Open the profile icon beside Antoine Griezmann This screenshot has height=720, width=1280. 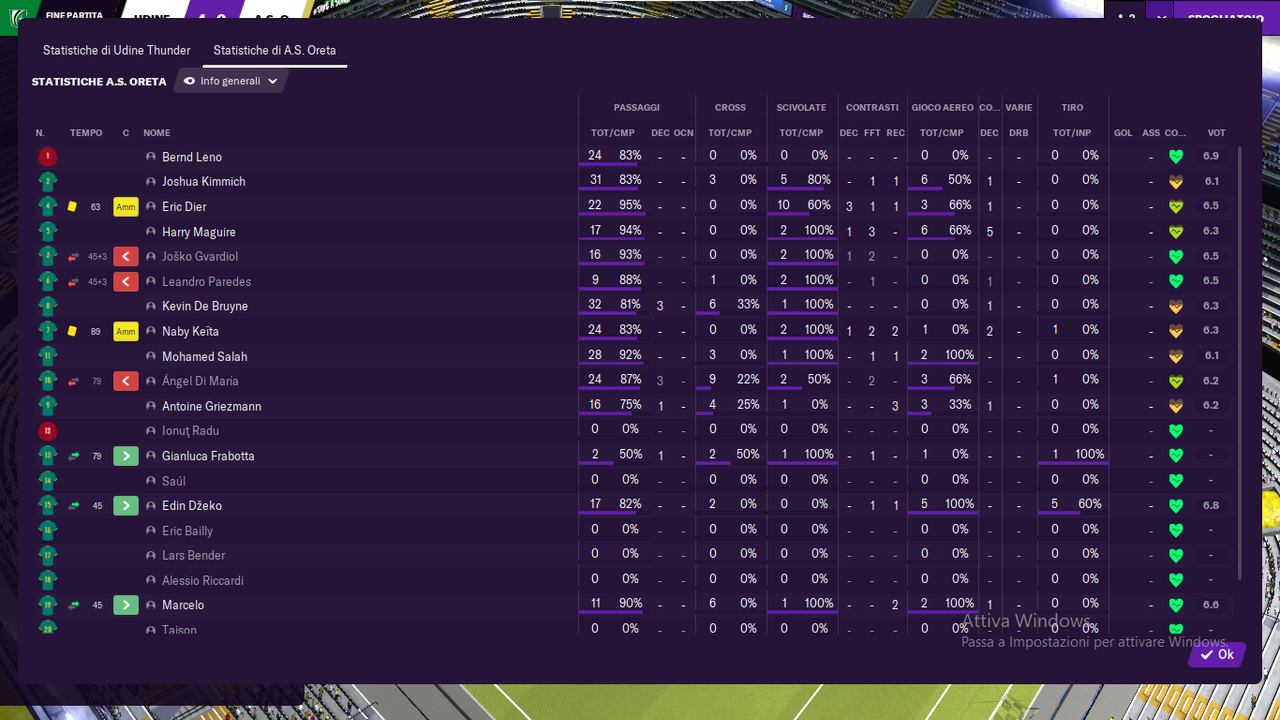pyautogui.click(x=151, y=406)
